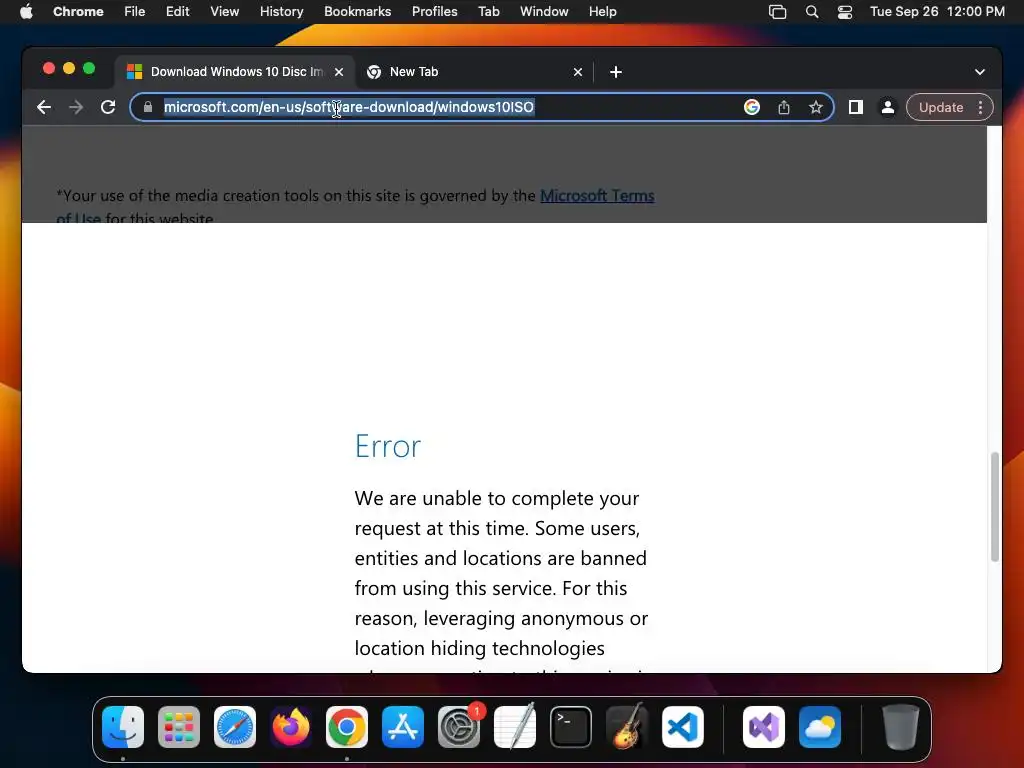Open Launchpad from the Dock
Screen dimensions: 1024x768
point(179,727)
